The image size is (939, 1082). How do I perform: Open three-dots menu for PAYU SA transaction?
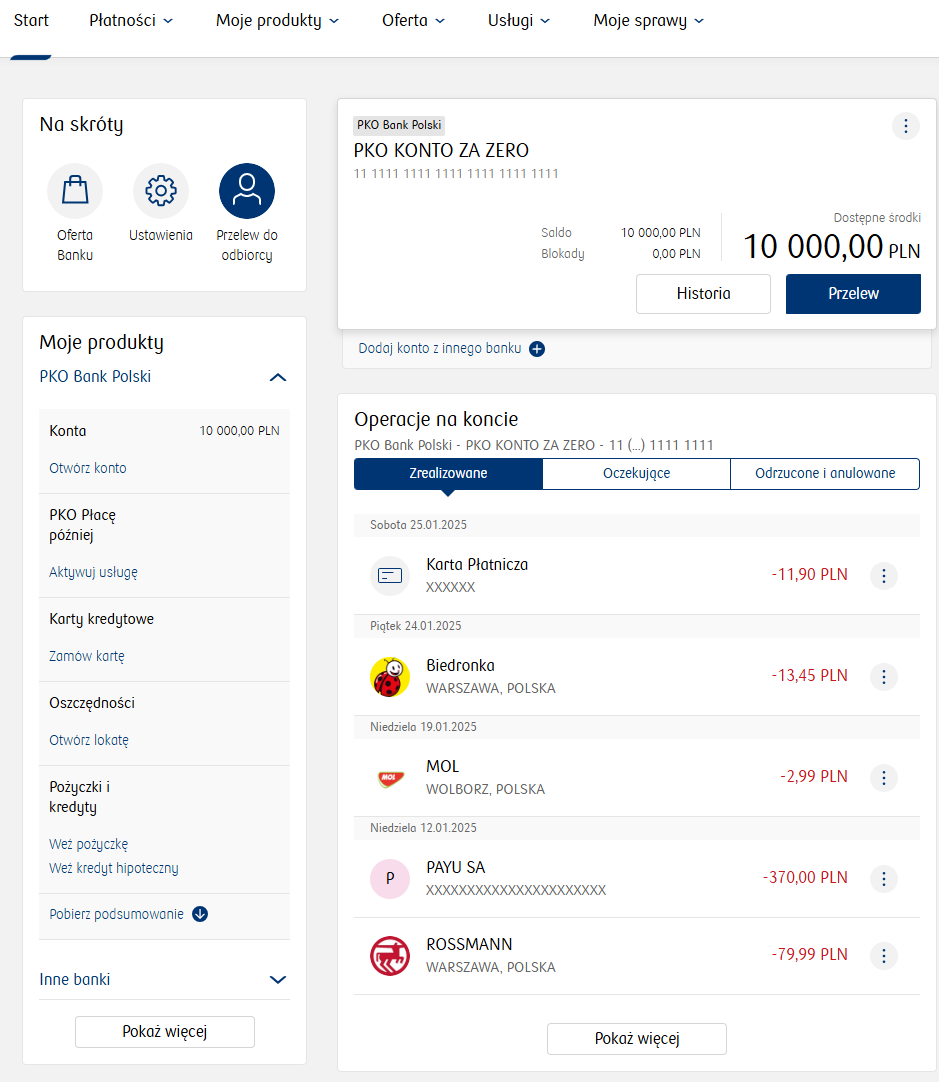[x=884, y=879]
